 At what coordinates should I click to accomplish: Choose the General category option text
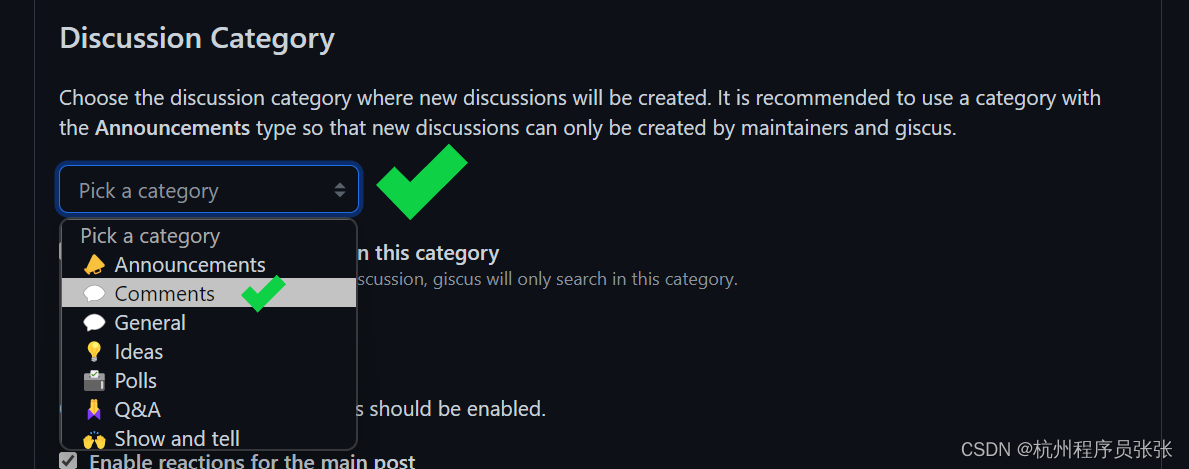[150, 323]
